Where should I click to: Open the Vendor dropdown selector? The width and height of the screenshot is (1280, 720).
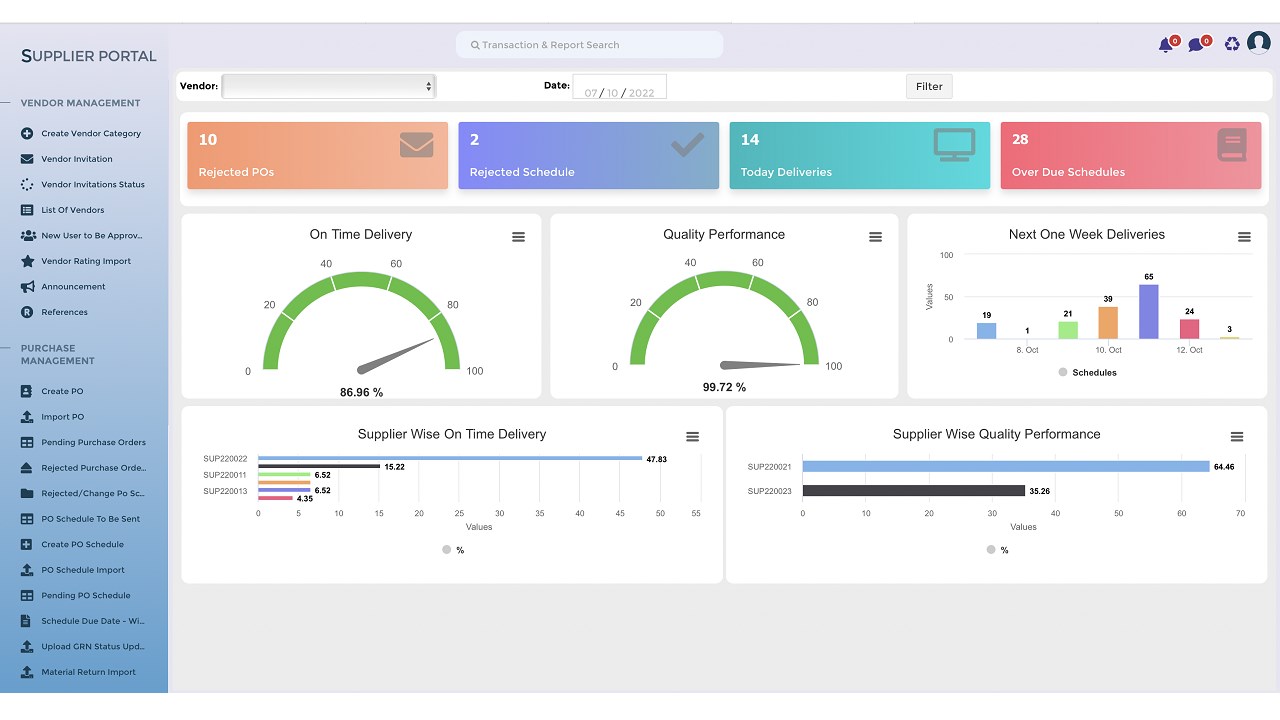[328, 86]
